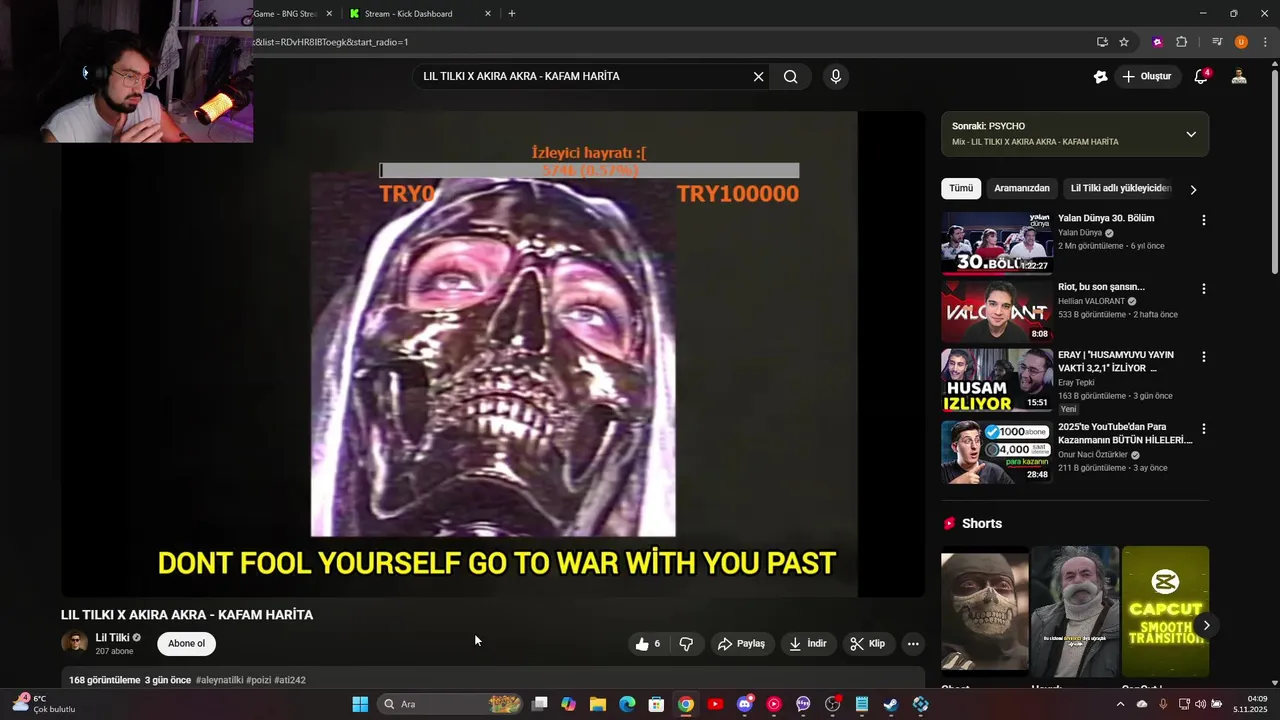Screen dimensions: 1280x720
Task: Click the Klip button
Action: 868,644
